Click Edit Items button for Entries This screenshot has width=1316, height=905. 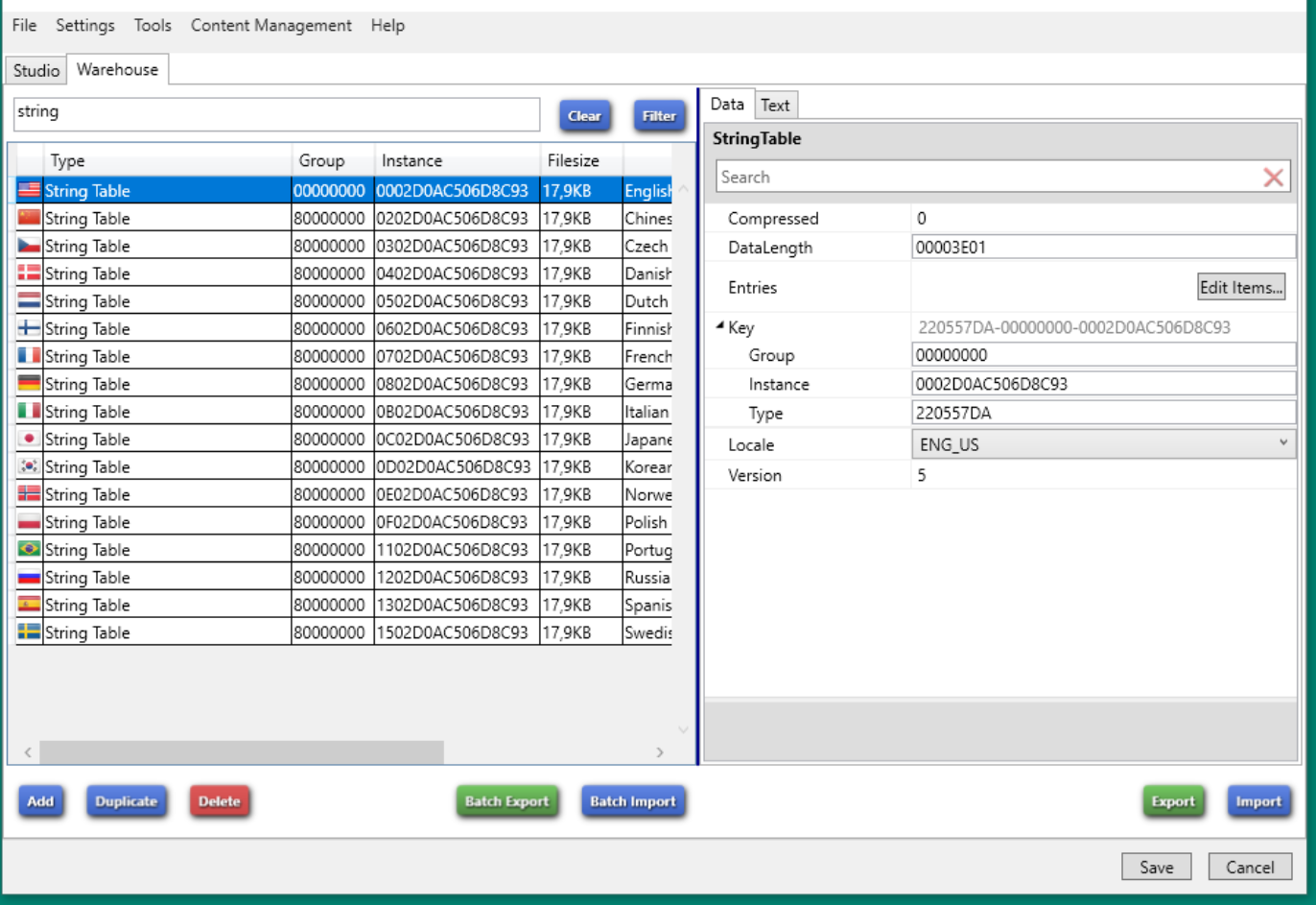[1241, 287]
